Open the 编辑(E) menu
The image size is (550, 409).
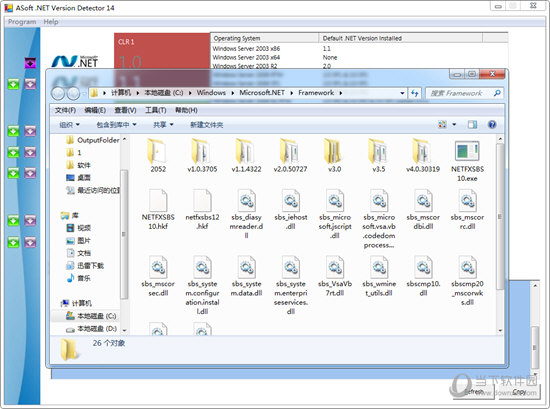(x=95, y=110)
